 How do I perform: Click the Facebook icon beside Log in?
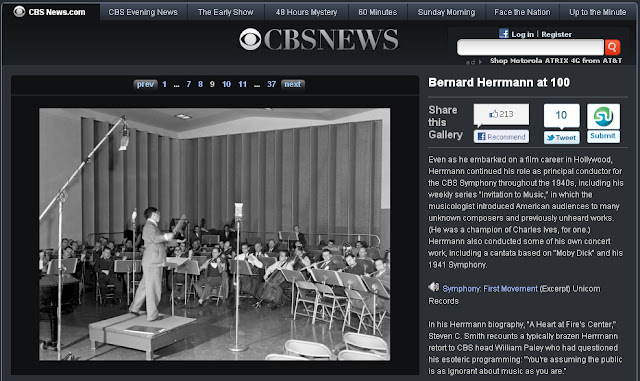click(x=504, y=33)
